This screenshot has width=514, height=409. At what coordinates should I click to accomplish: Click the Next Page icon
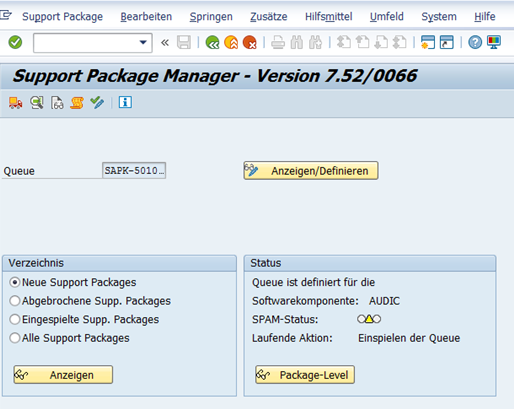coord(381,42)
